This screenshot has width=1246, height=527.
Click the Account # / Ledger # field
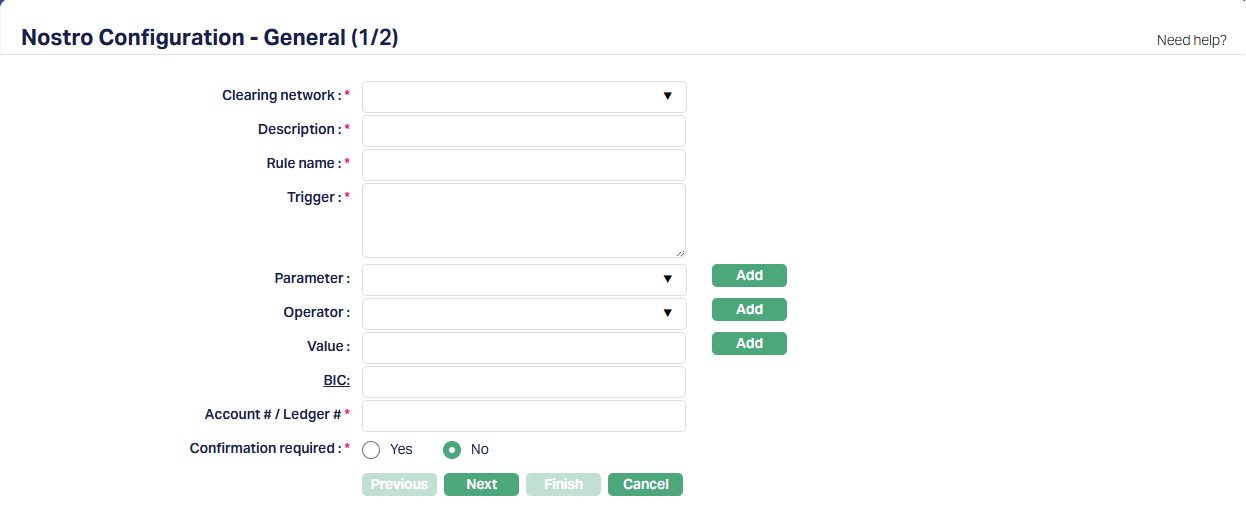tap(524, 415)
